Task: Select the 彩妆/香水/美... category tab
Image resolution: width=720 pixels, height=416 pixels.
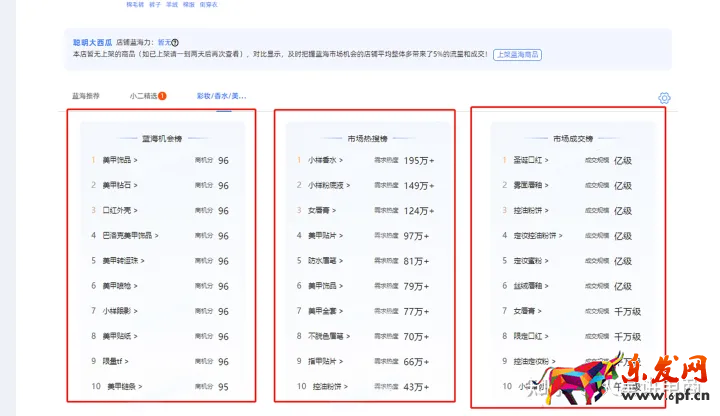Action: (x=222, y=96)
